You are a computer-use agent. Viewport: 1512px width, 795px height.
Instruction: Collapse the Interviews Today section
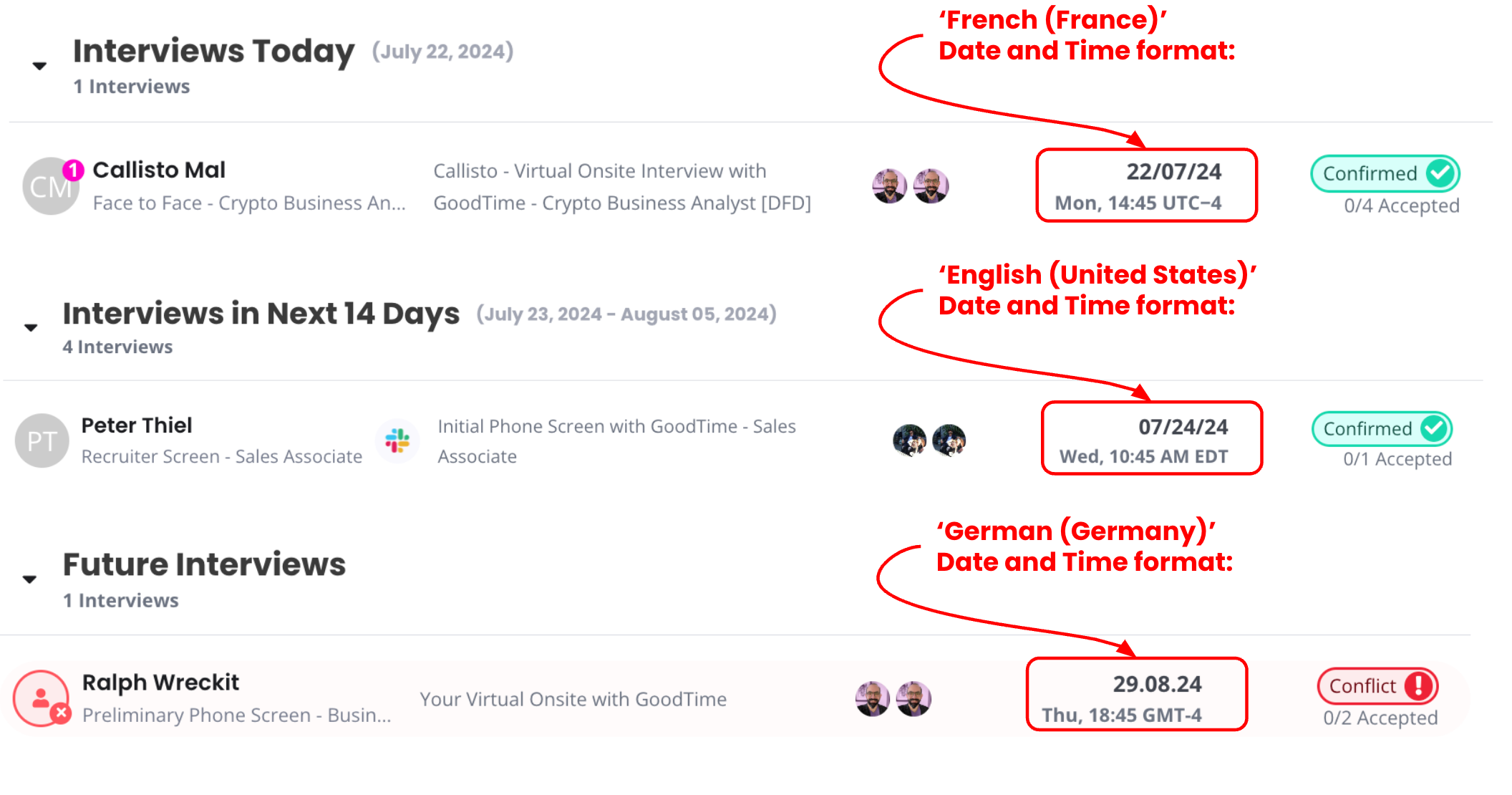click(x=39, y=65)
